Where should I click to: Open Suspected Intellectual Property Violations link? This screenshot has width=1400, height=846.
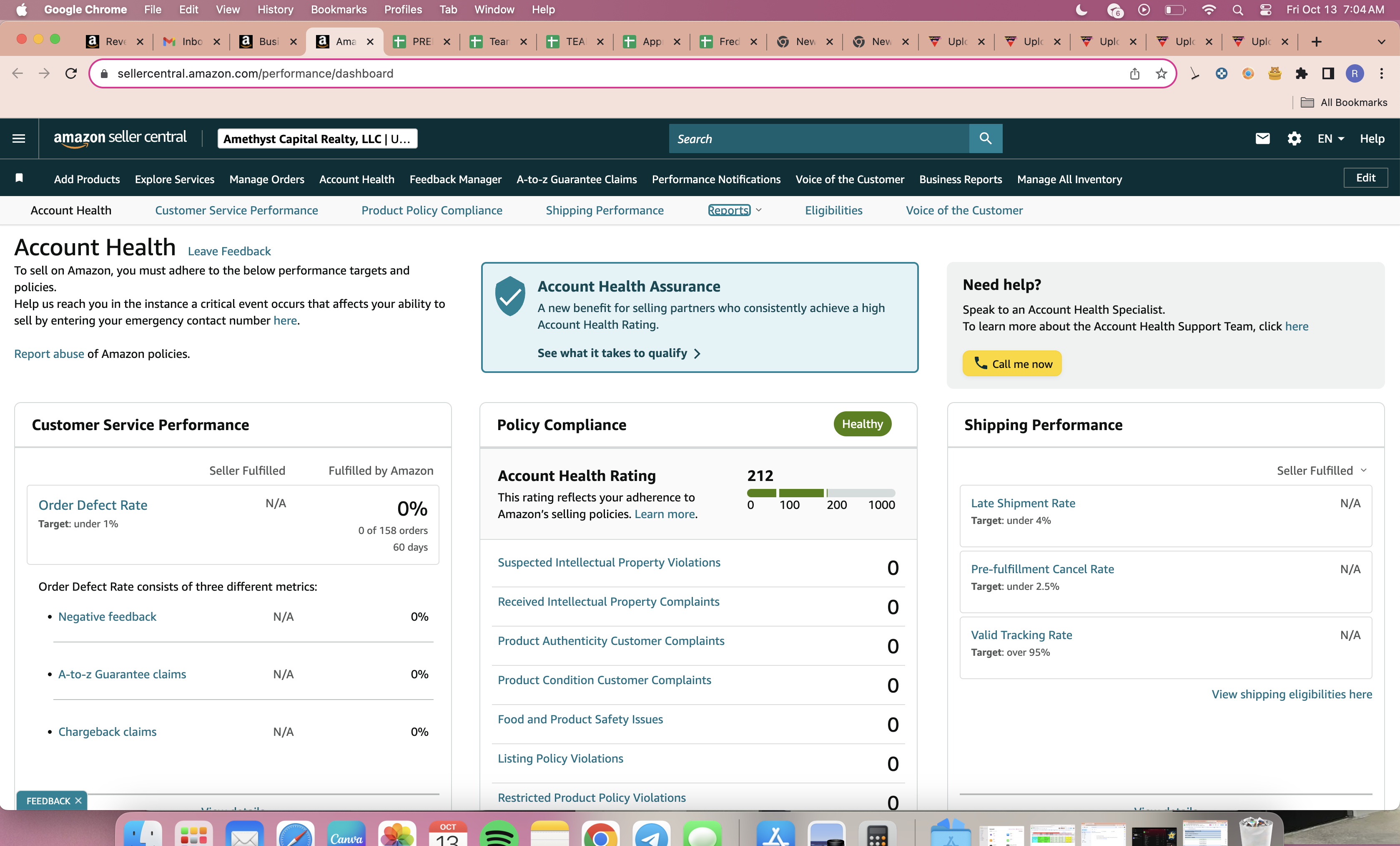[609, 562]
